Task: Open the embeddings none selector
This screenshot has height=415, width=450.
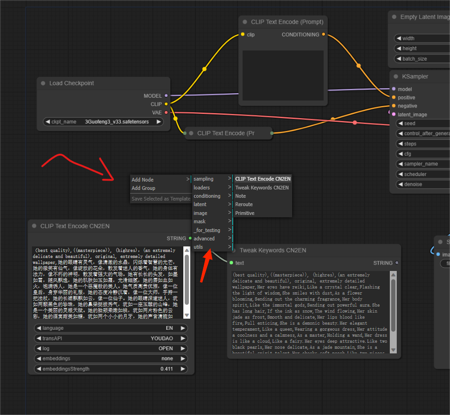Action: 111,359
